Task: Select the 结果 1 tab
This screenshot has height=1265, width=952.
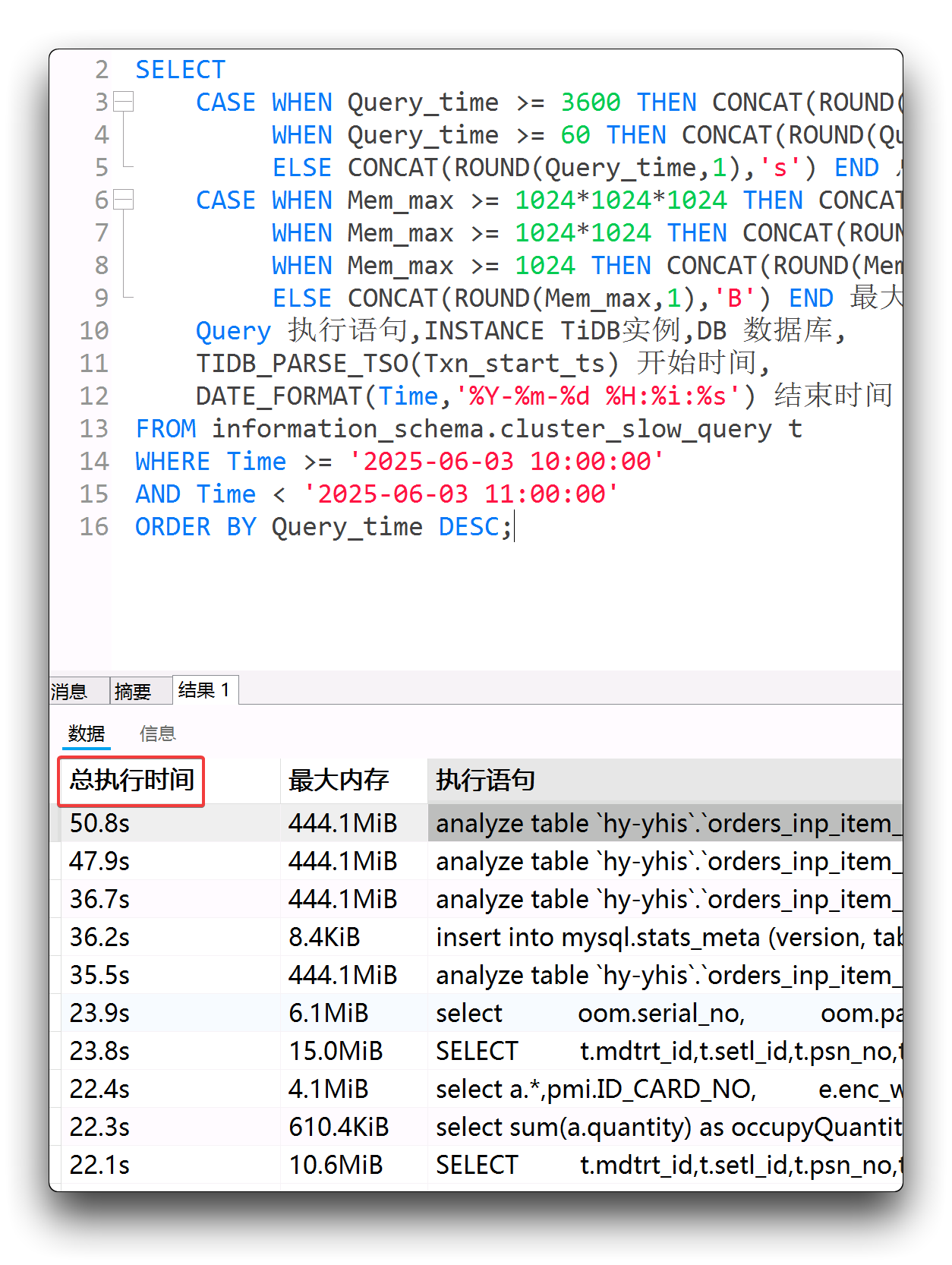Action: [x=203, y=689]
